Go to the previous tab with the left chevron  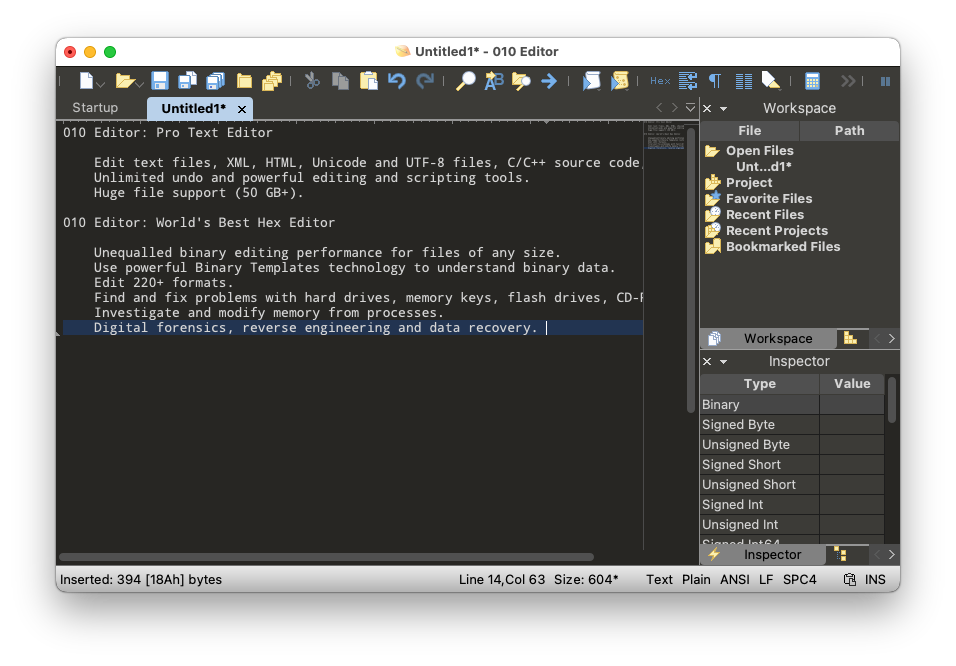[659, 108]
